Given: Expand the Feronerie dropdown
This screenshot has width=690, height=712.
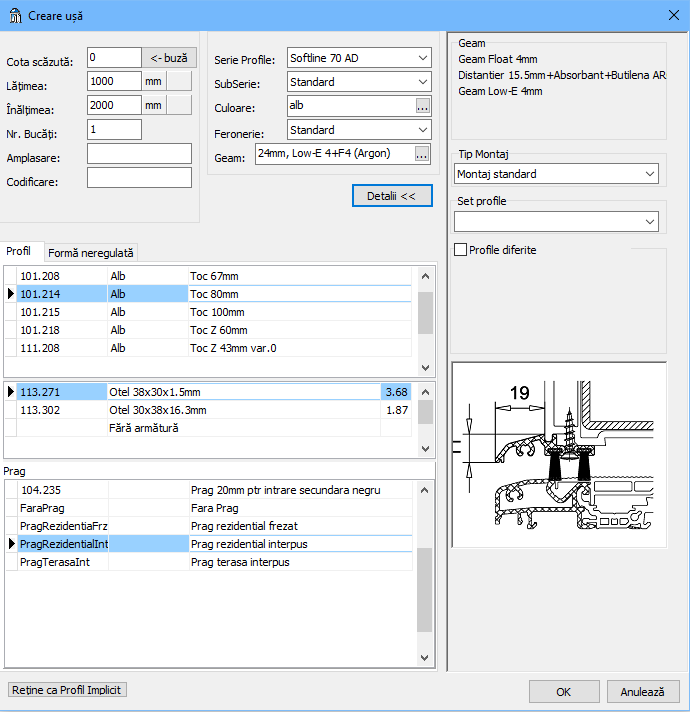Looking at the screenshot, I should 359,130.
